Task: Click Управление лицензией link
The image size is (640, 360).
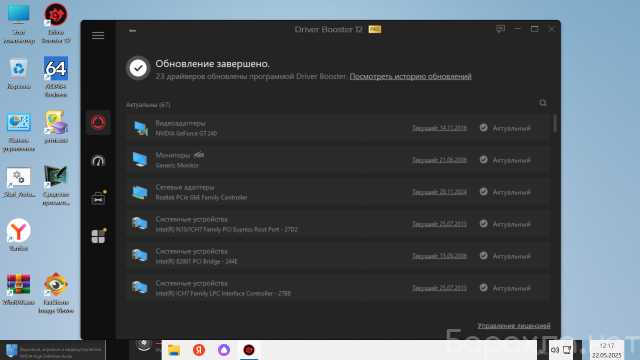Action: click(514, 326)
